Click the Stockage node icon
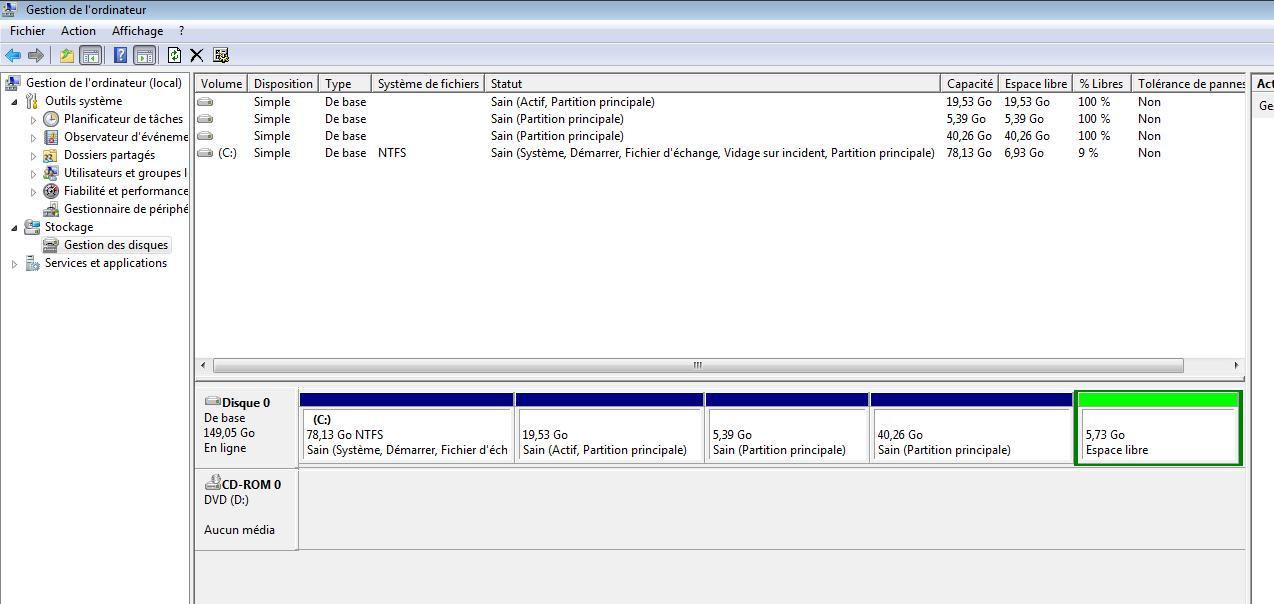Image resolution: width=1274 pixels, height=604 pixels. coord(32,227)
